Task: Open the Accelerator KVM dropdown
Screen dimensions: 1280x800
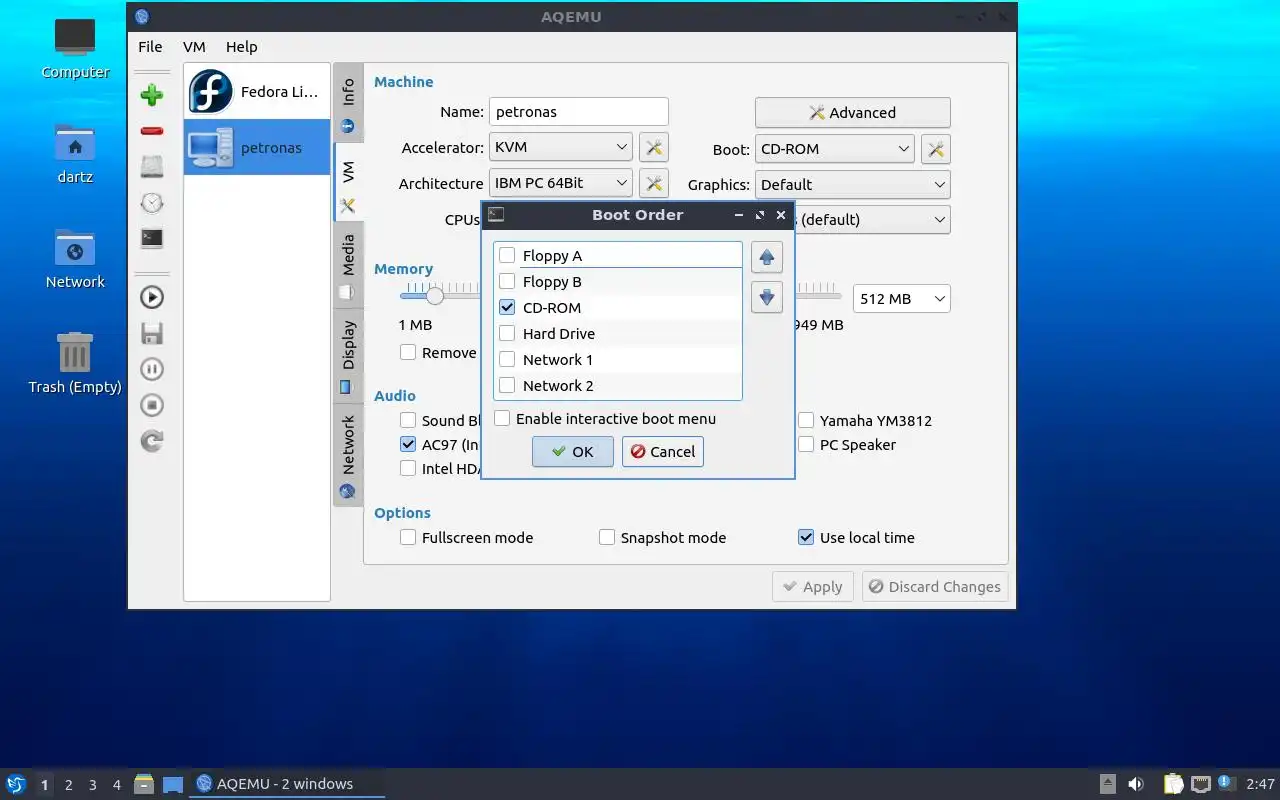Action: [x=560, y=147]
